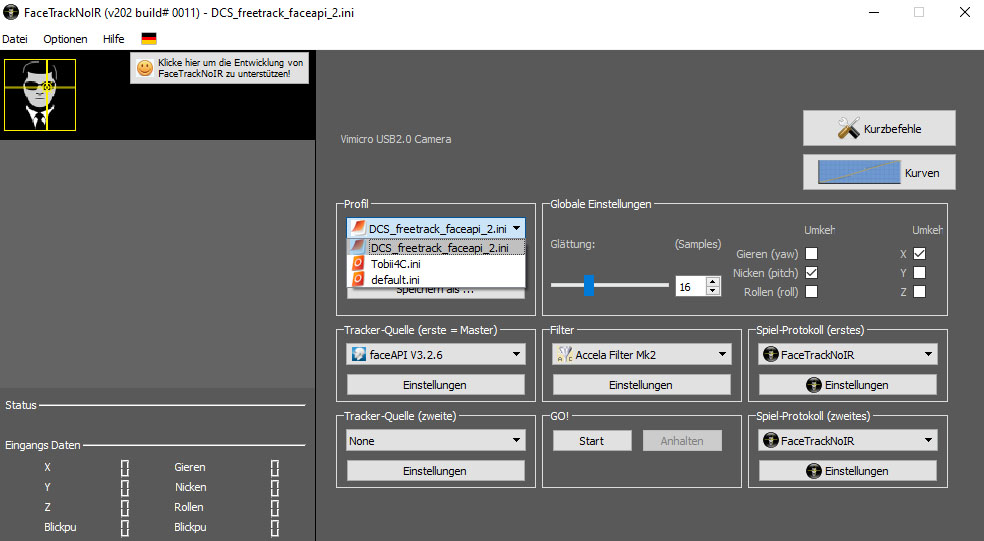The image size is (984, 541).
Task: Open Einstellungen for first tracker source
Action: (x=436, y=385)
